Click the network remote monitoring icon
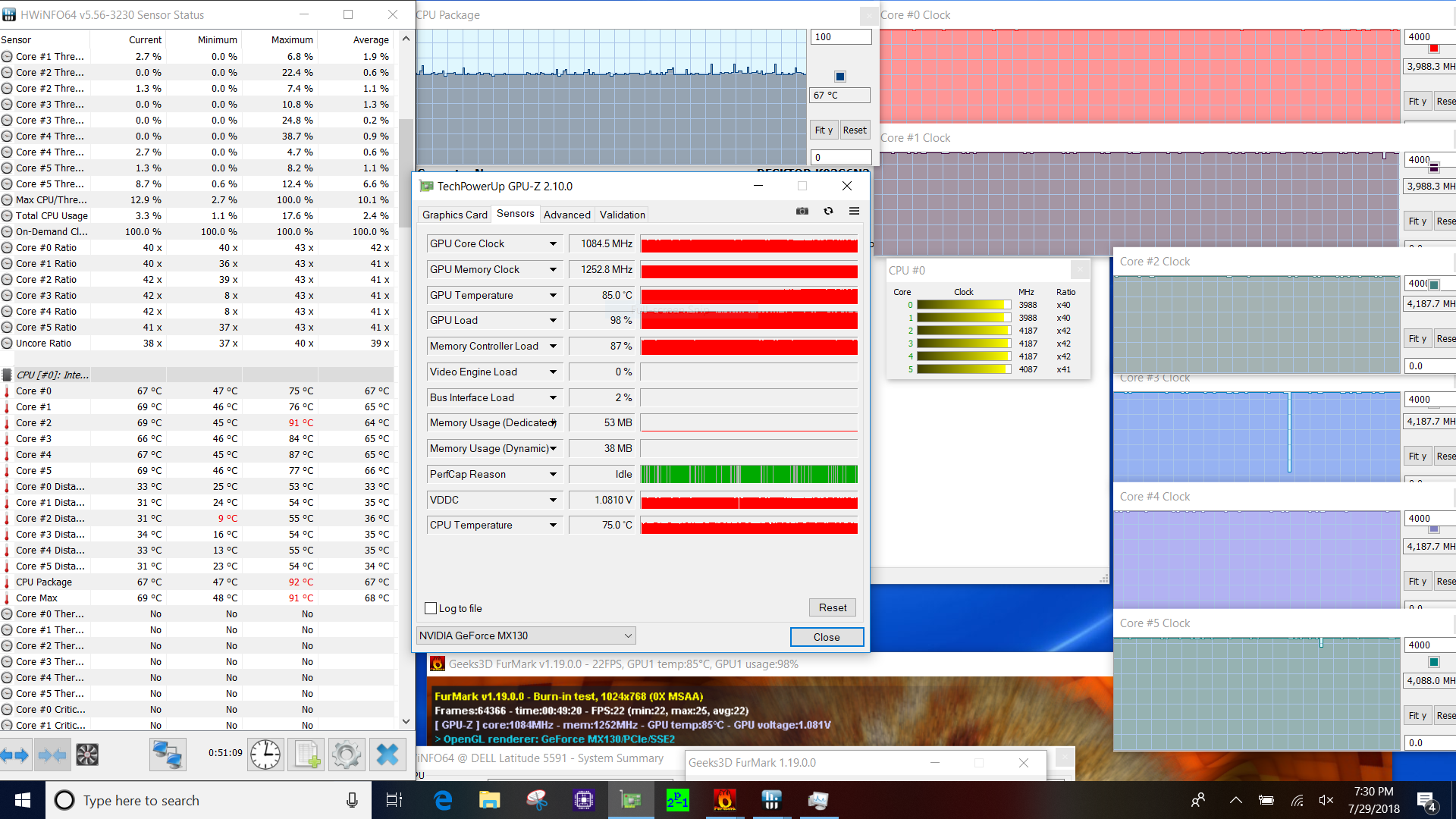1456x819 pixels. pyautogui.click(x=167, y=755)
